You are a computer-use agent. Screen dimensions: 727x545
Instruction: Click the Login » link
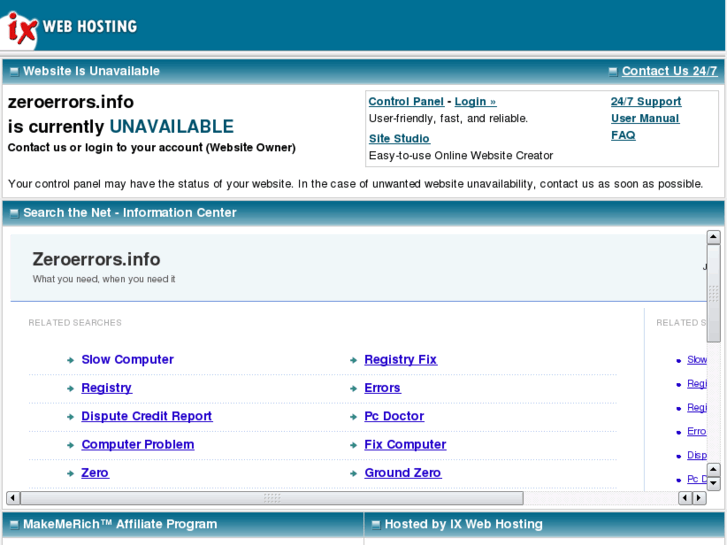[x=475, y=101]
